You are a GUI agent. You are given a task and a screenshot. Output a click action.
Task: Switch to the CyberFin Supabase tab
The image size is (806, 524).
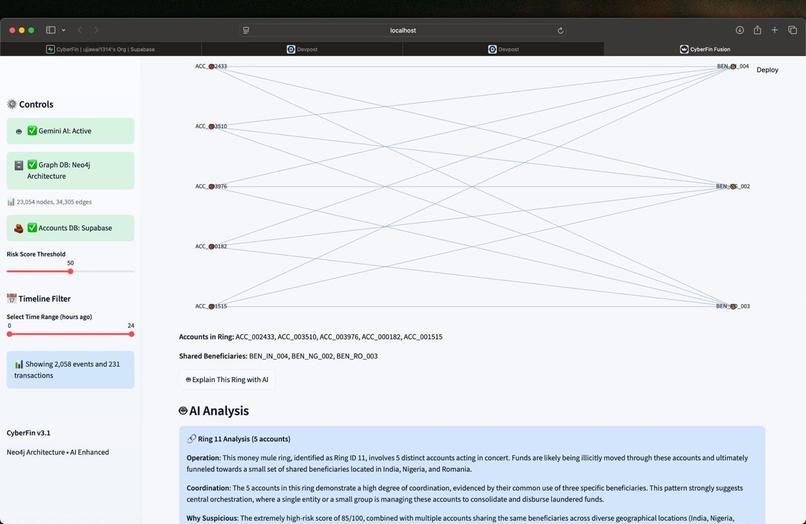pos(101,49)
